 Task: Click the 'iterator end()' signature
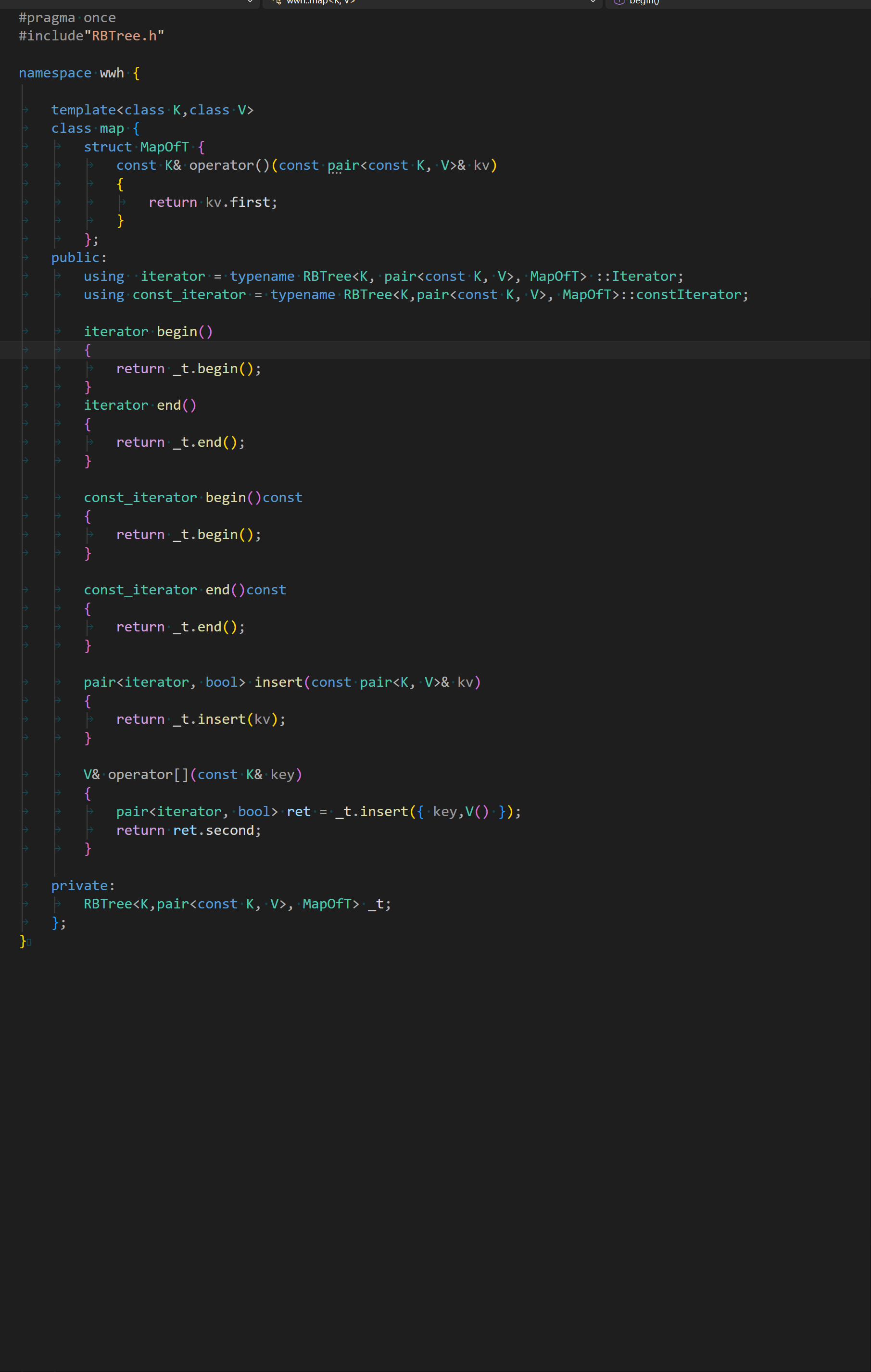(140, 405)
